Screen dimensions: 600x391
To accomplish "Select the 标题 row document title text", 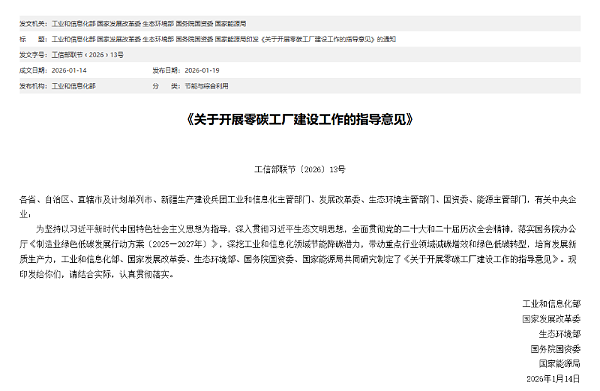I will click(x=224, y=39).
